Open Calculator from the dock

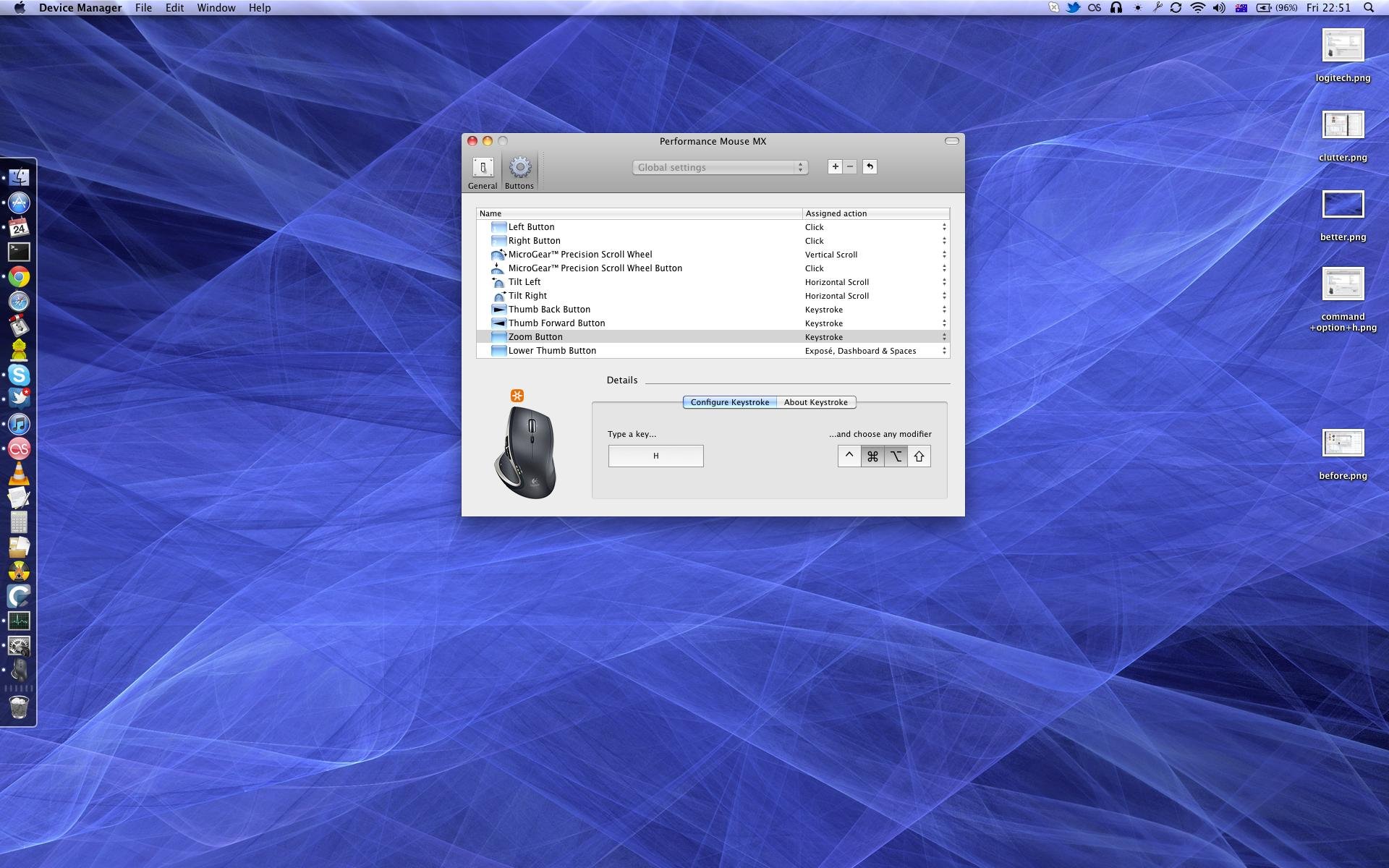pyautogui.click(x=19, y=522)
